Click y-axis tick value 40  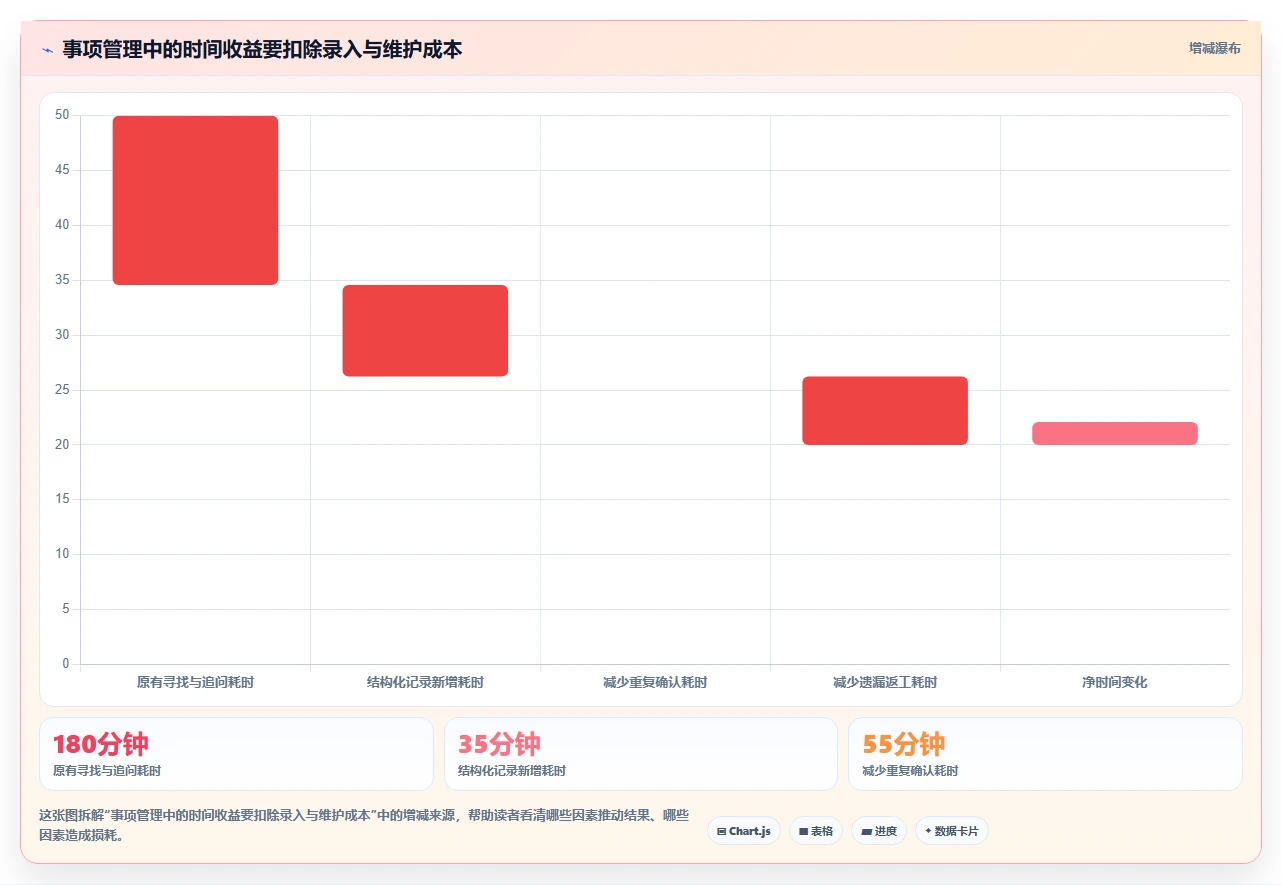62,225
